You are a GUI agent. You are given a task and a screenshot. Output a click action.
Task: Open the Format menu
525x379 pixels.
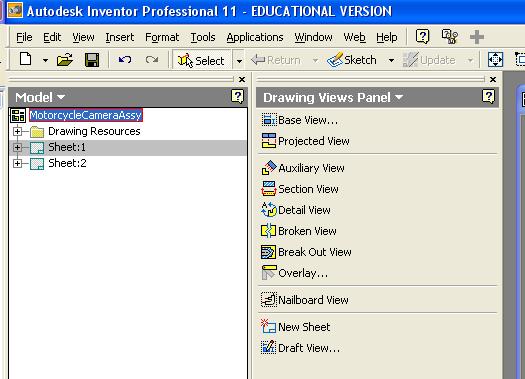tap(162, 37)
